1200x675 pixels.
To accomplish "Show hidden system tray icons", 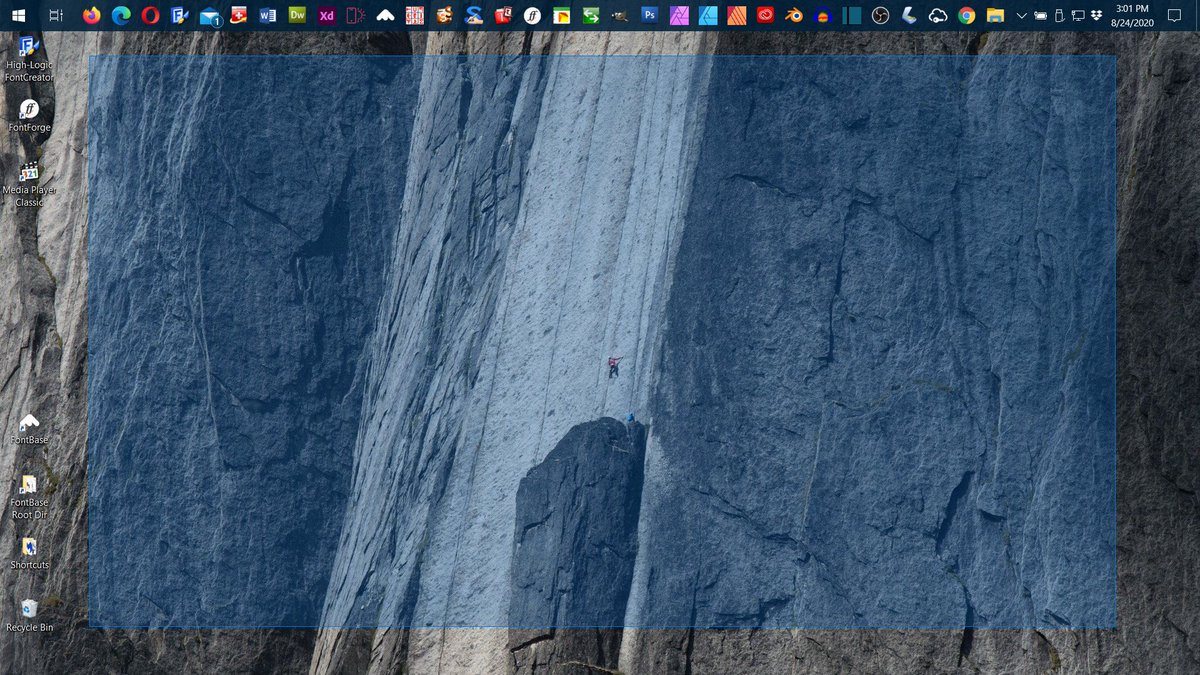I will point(1021,15).
